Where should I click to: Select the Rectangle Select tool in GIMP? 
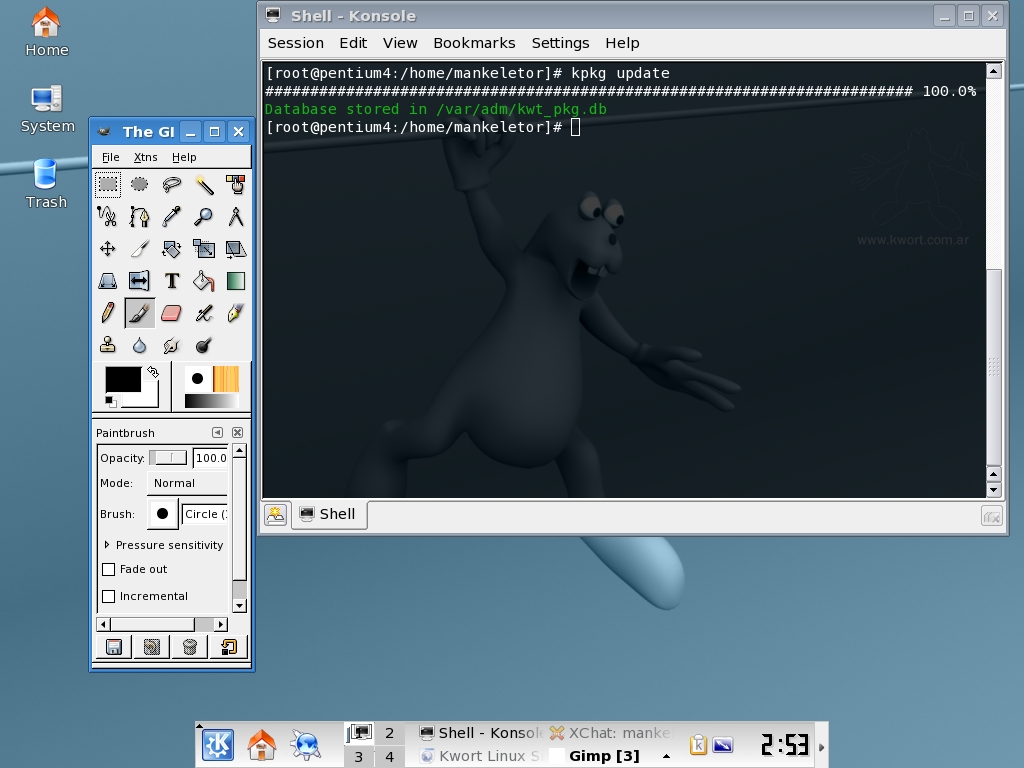click(108, 185)
